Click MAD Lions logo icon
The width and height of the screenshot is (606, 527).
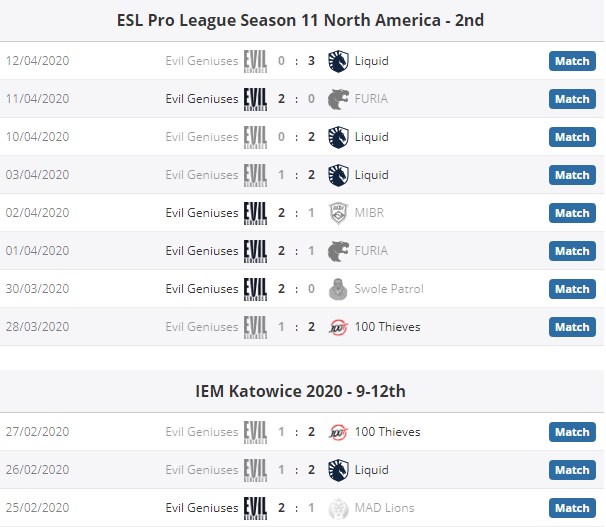(x=339, y=508)
